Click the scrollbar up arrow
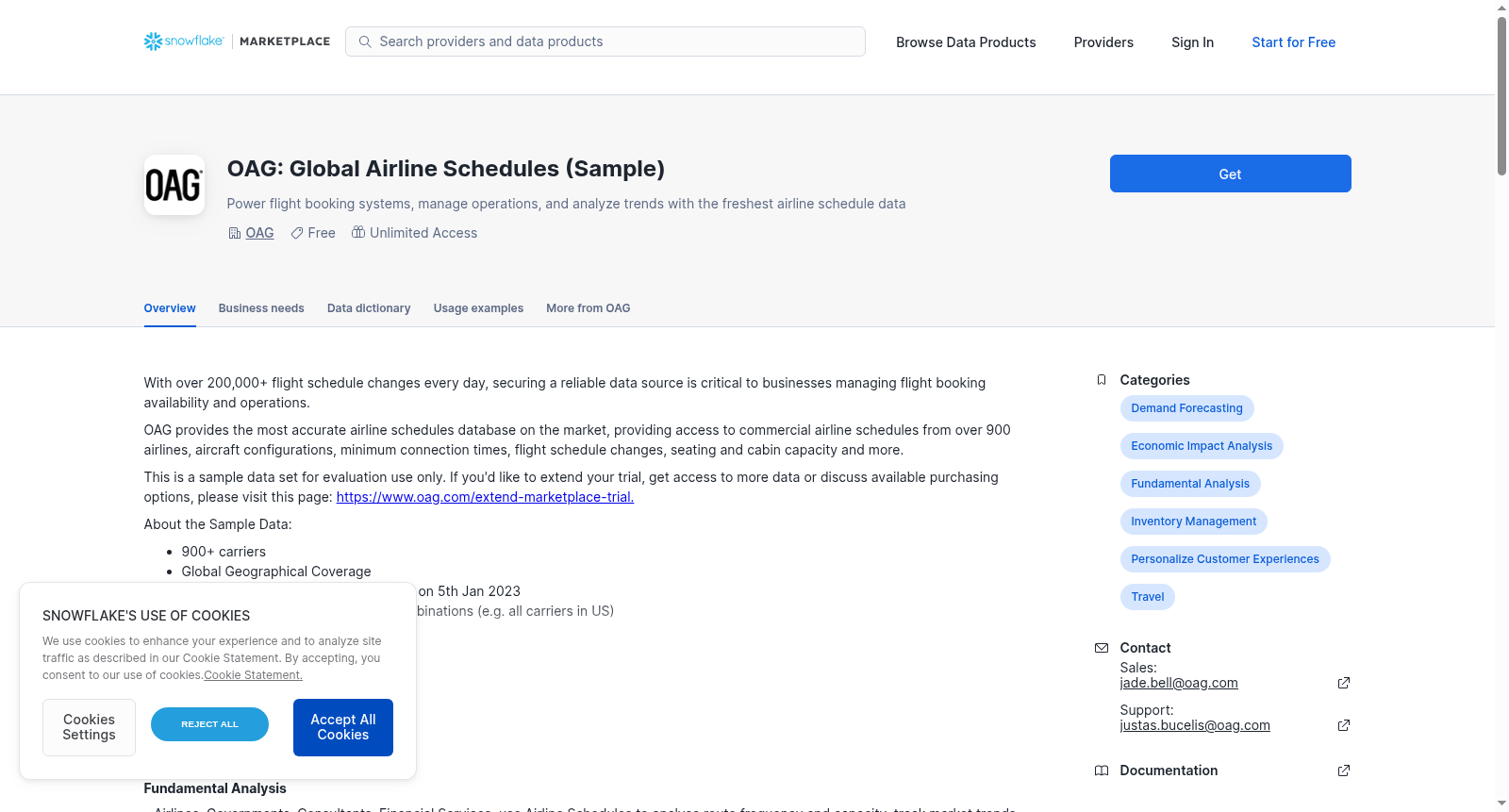The image size is (1509, 812). [x=1501, y=8]
